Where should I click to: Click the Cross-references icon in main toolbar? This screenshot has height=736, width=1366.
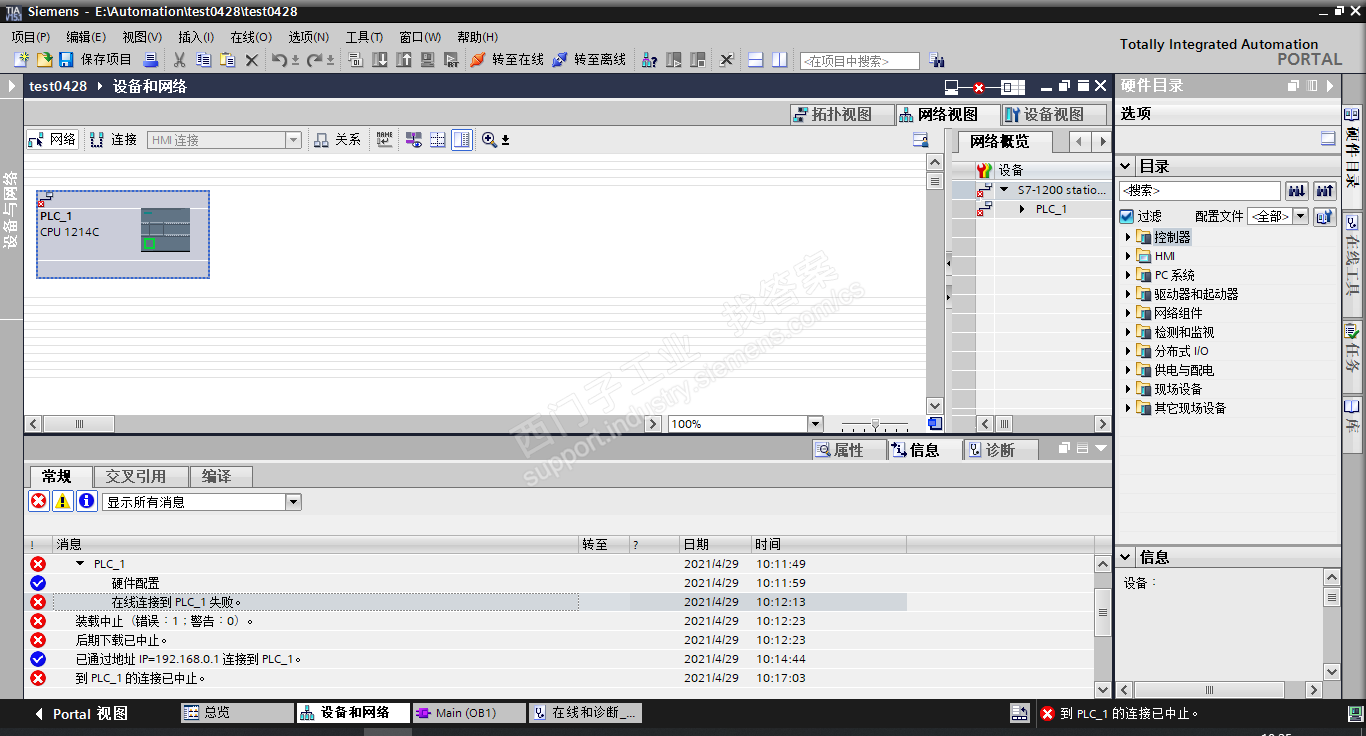click(727, 60)
